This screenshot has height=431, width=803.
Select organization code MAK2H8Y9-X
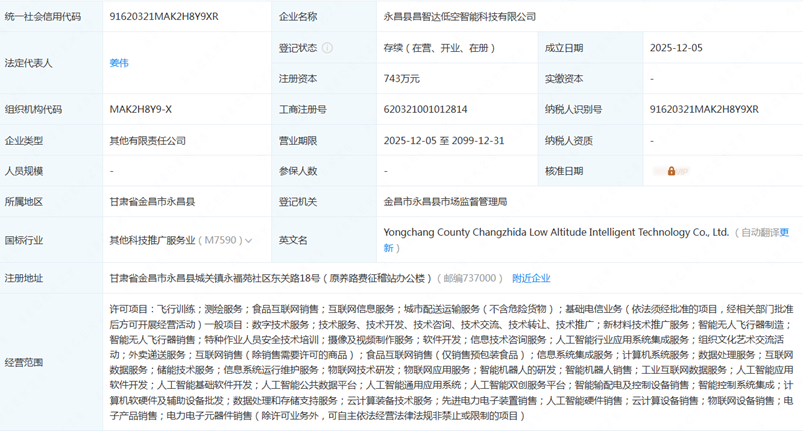(x=141, y=109)
